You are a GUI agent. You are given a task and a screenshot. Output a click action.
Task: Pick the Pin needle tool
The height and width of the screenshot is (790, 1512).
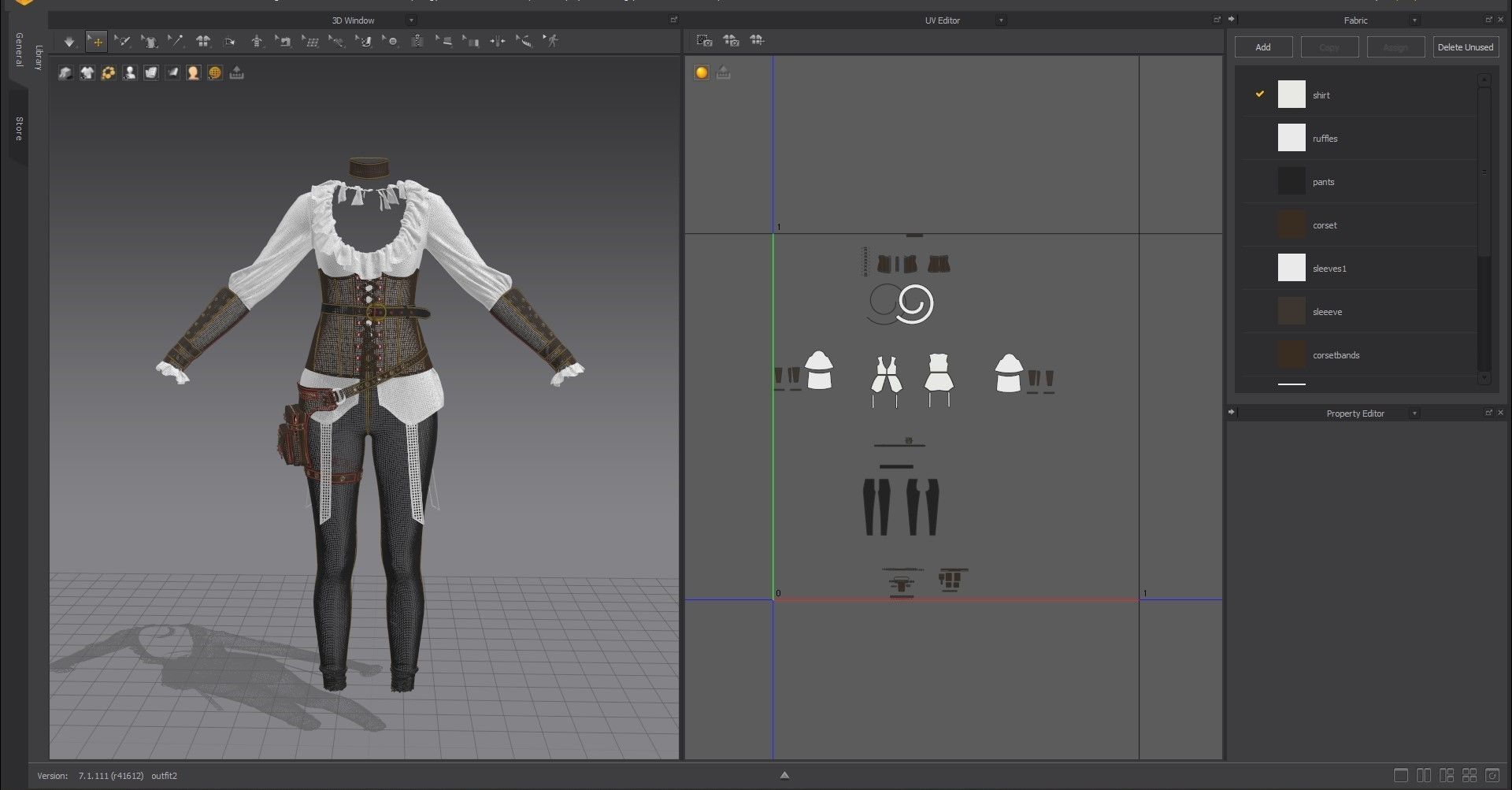[x=175, y=41]
